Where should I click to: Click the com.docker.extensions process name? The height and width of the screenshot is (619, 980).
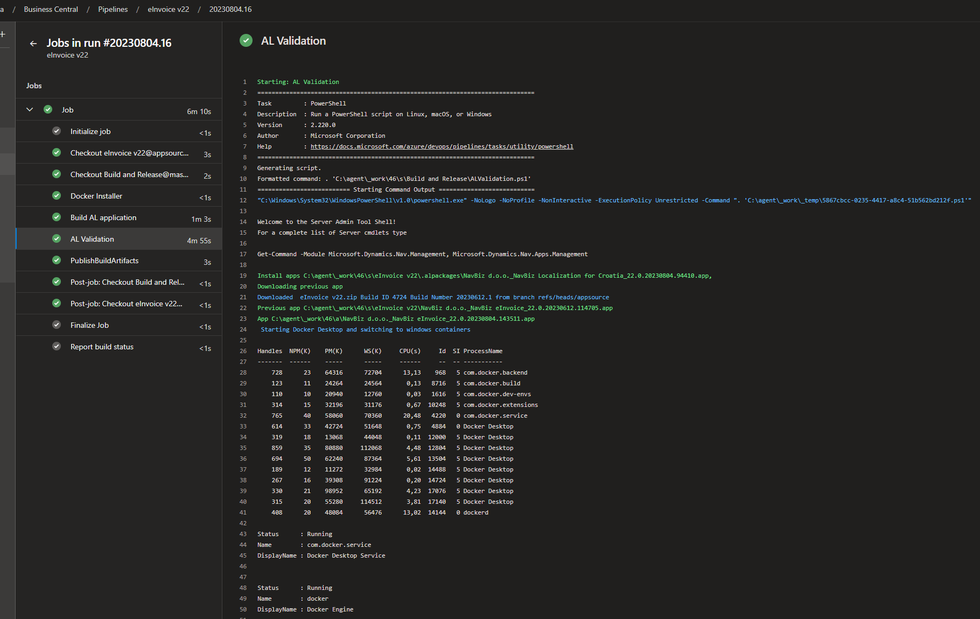(501, 405)
